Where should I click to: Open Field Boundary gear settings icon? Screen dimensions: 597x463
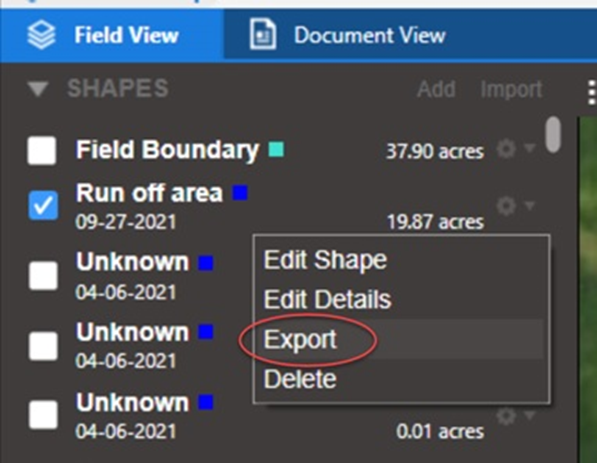506,148
